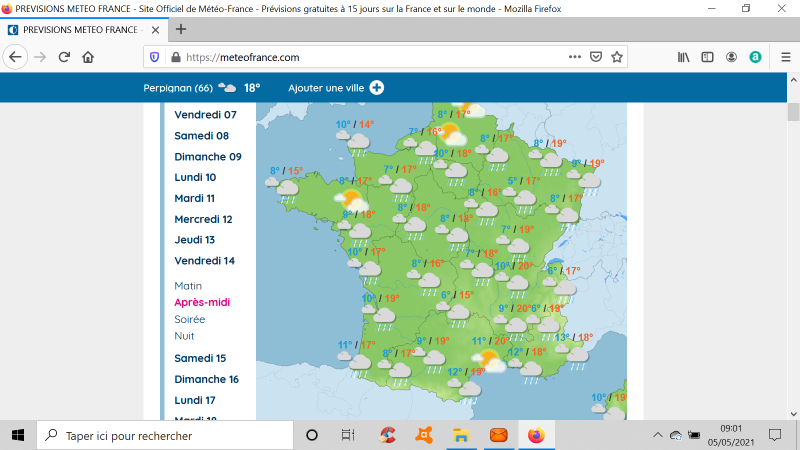
Task: Click sunny icon below 11°/20° on south coast
Action: [488, 360]
